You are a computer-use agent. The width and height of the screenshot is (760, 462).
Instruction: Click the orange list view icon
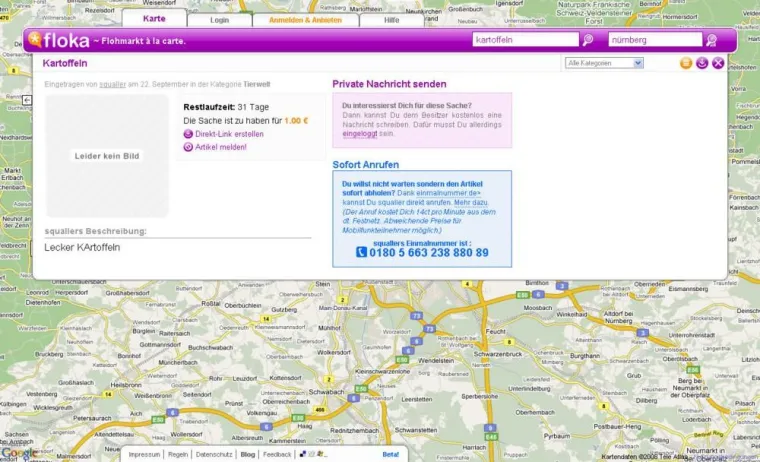685,63
